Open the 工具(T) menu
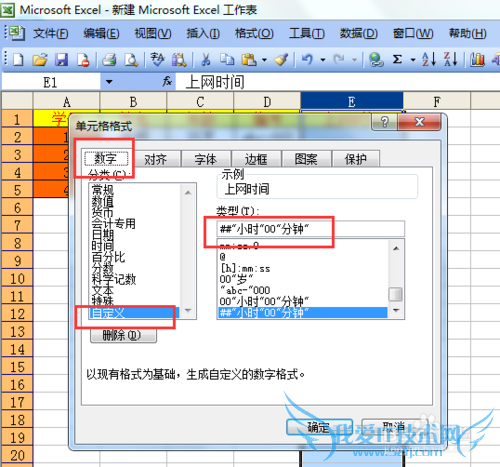Screen dimensions: 500x467 306,33
